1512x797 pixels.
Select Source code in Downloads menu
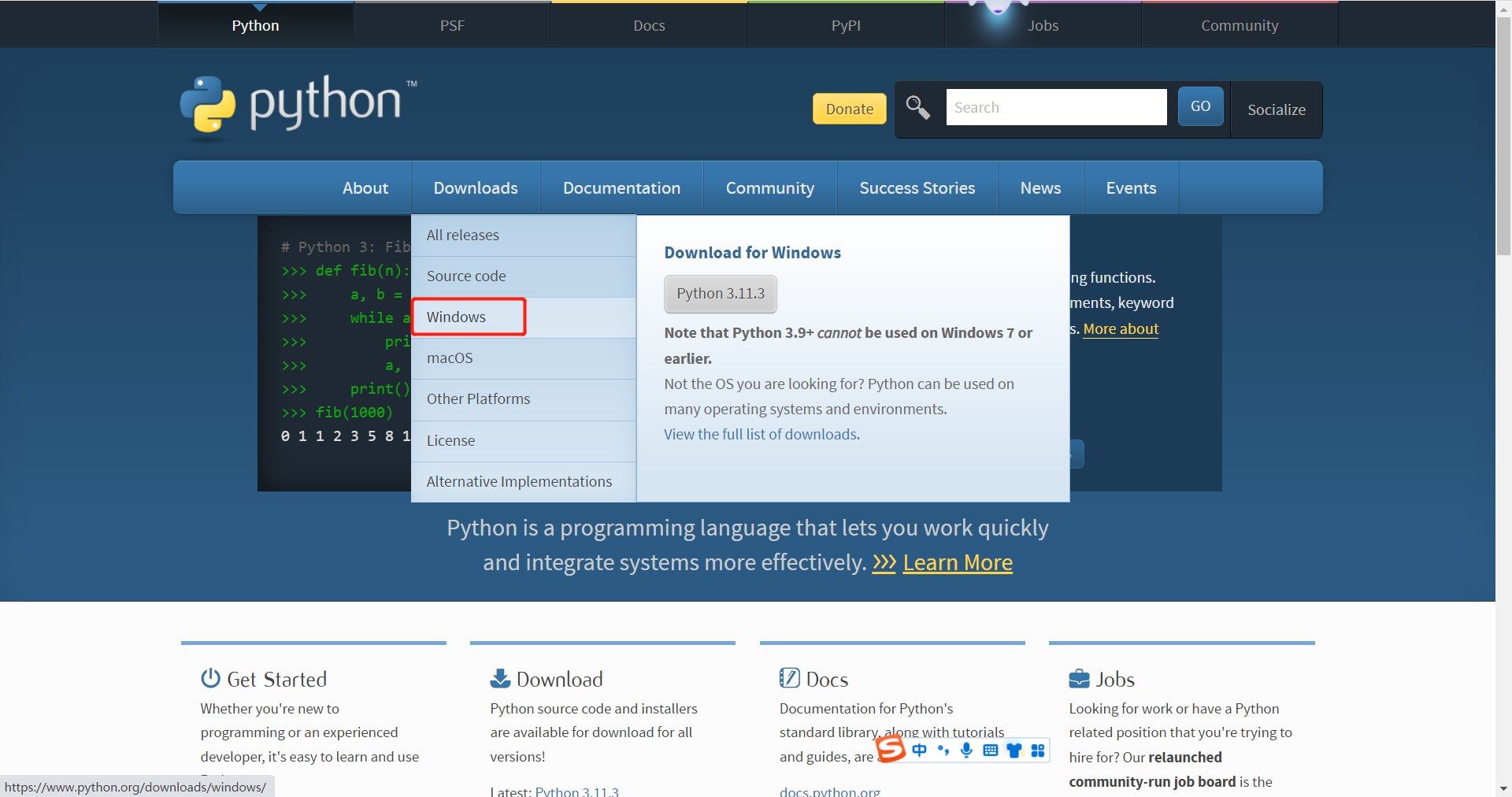click(x=524, y=276)
